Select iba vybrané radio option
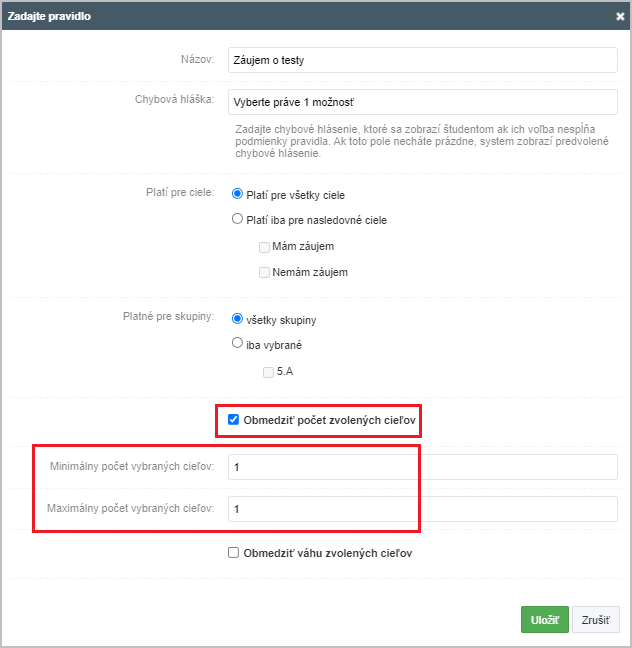Image resolution: width=632 pixels, height=648 pixels. coord(237,343)
